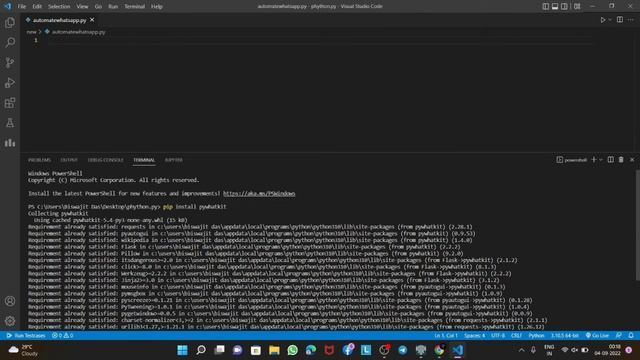Click the terminal vertical scrollbar
This screenshot has height=360, width=640.
pos(638,225)
